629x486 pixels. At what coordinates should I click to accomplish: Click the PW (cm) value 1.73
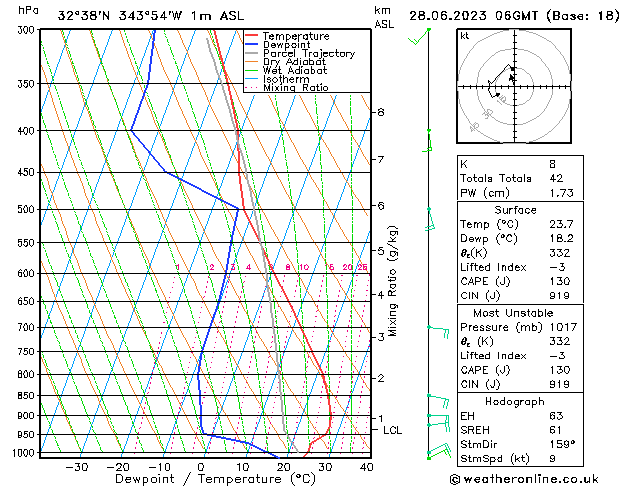pos(561,193)
